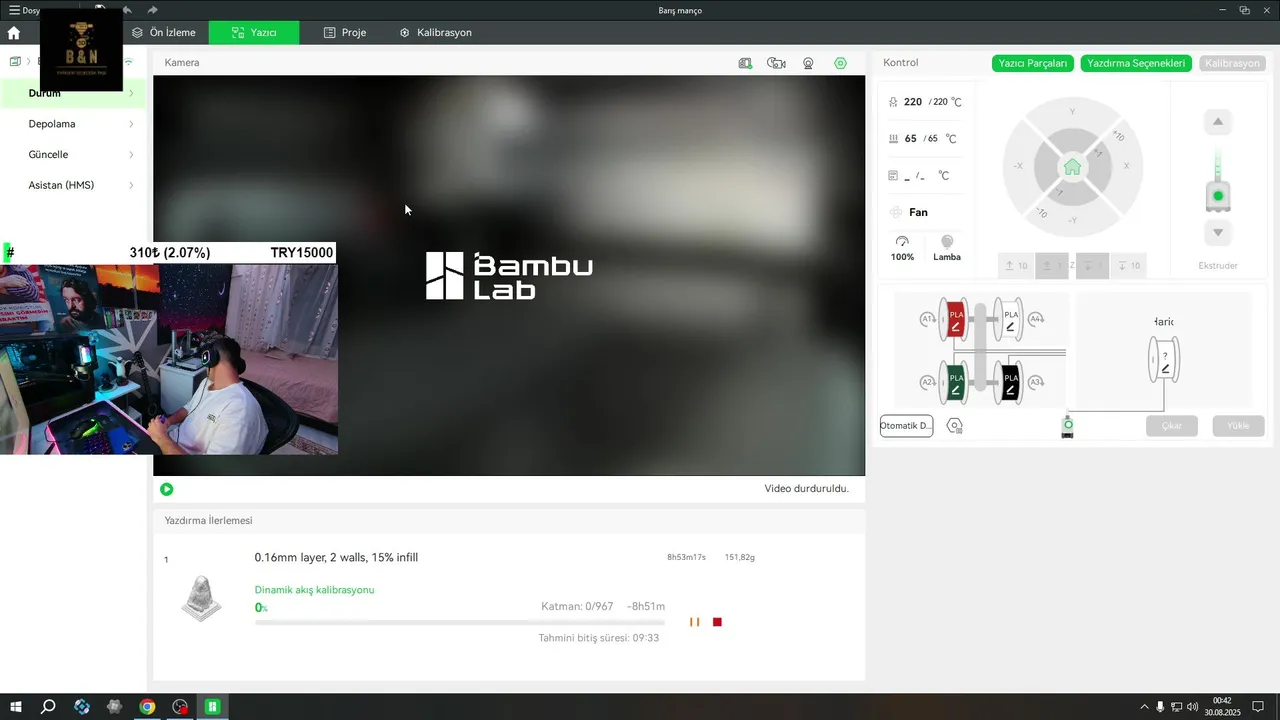Toggle the Lamba light

pos(947,249)
